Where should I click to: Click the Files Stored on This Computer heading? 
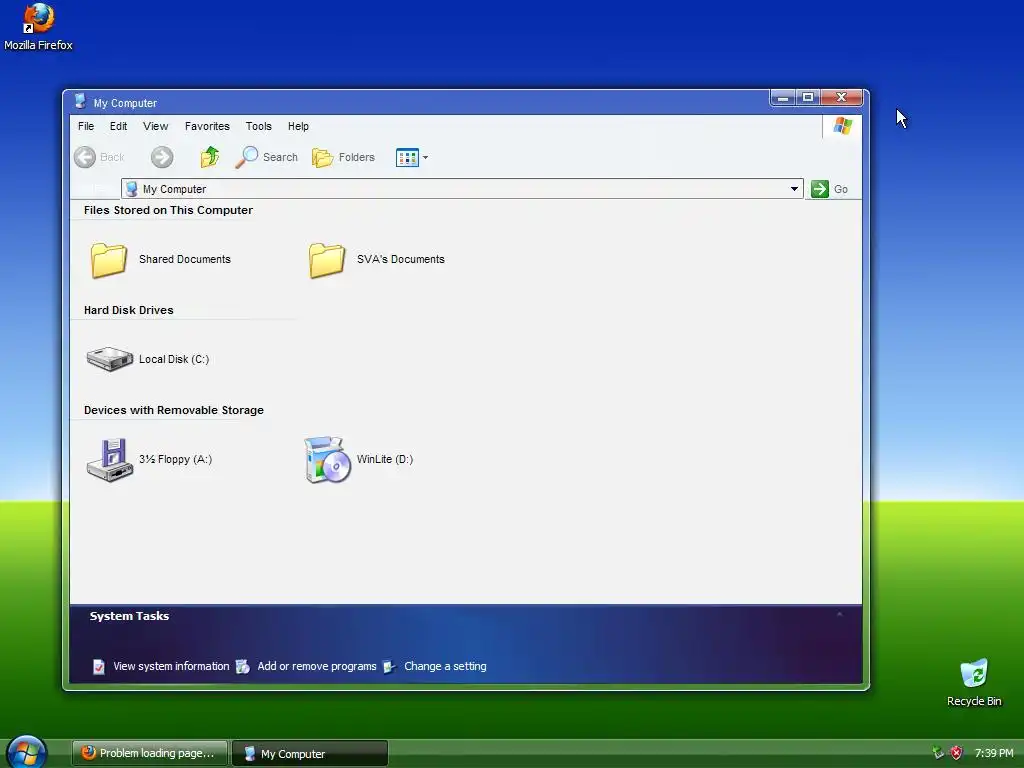pos(168,210)
